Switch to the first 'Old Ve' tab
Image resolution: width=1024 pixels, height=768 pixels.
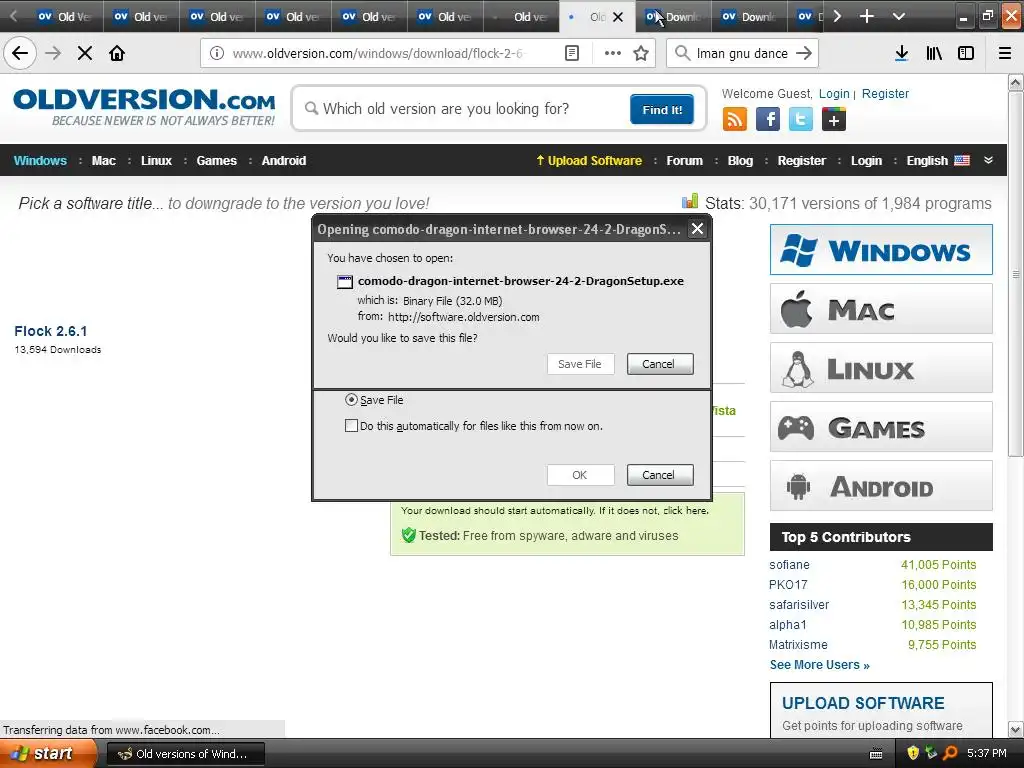[x=65, y=16]
